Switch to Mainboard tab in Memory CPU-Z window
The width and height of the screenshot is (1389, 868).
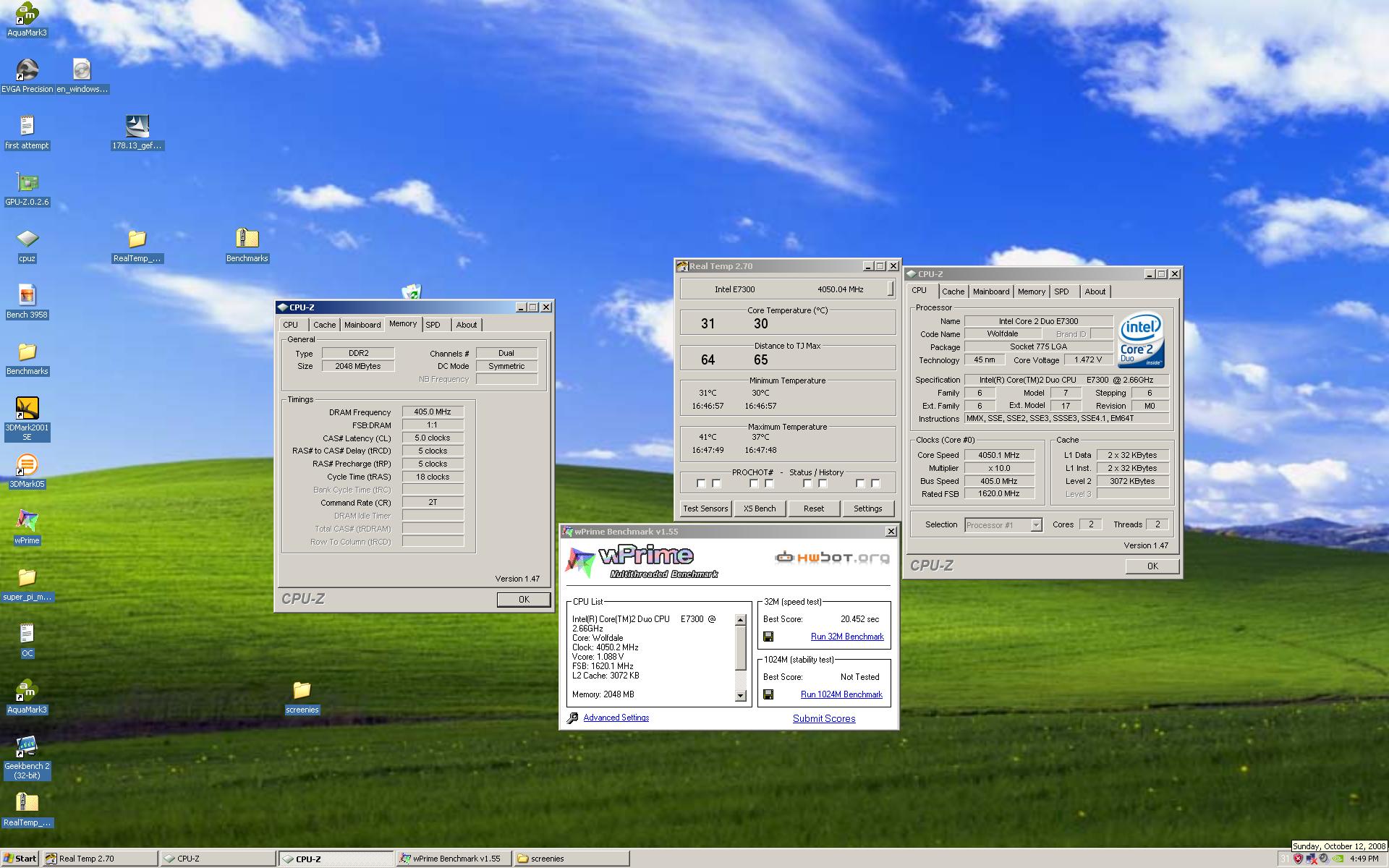tap(362, 325)
